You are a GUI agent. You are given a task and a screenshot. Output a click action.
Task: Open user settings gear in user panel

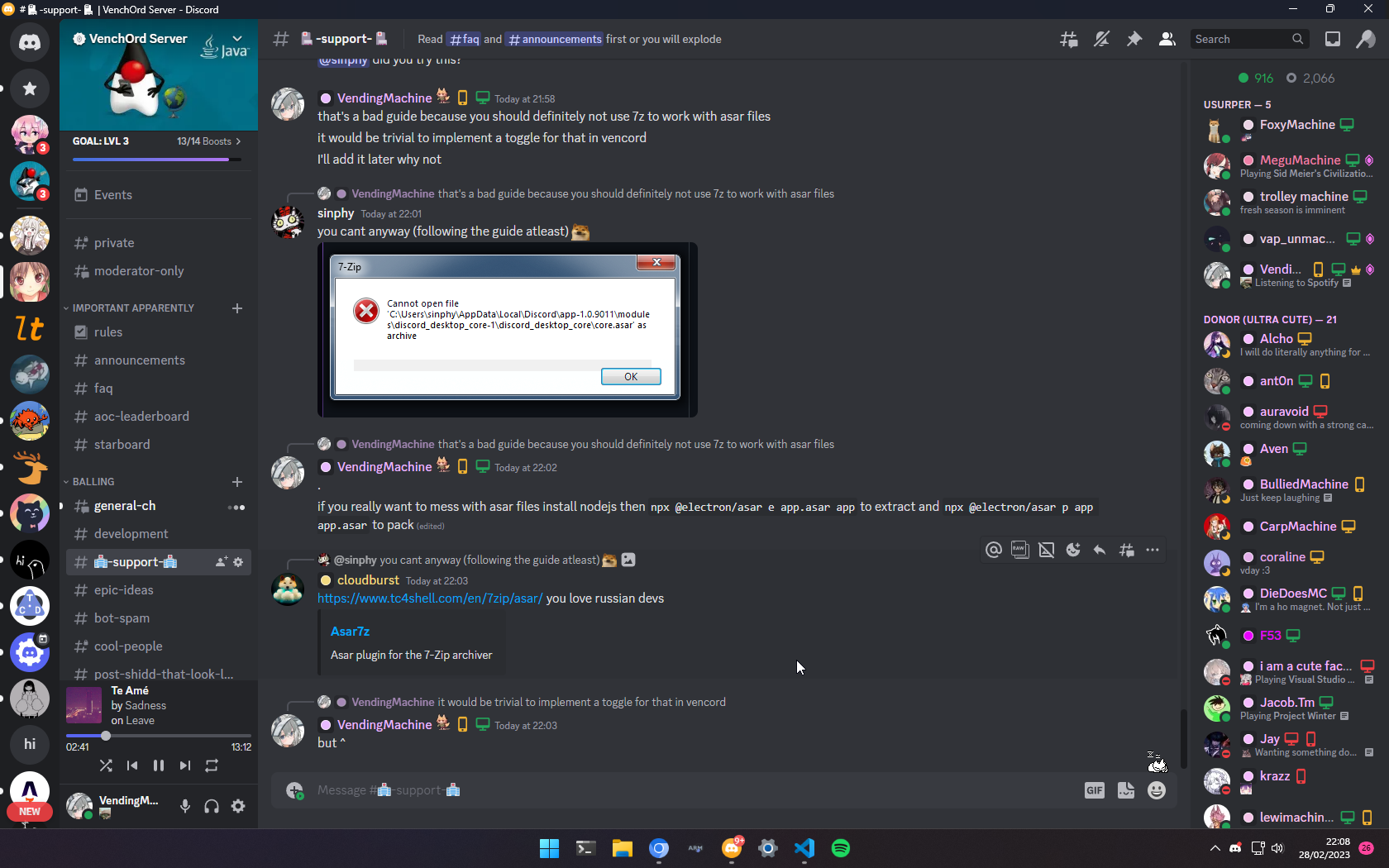tap(238, 806)
